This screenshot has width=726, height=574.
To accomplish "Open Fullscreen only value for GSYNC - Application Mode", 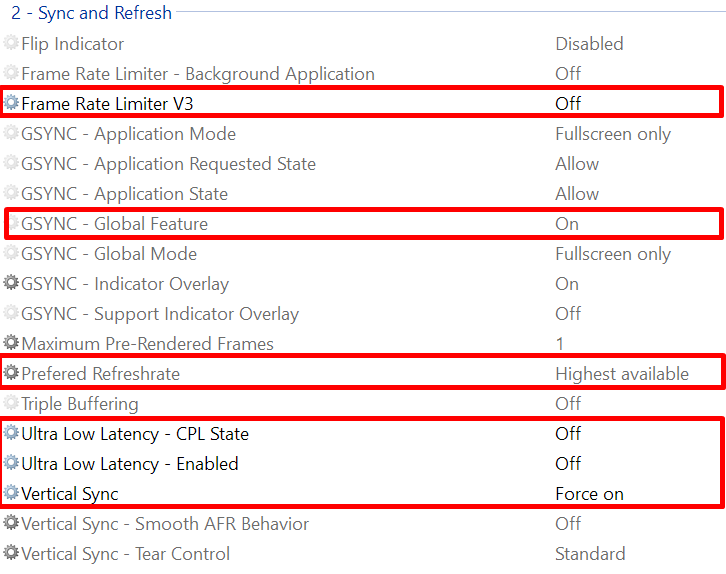I will (613, 134).
